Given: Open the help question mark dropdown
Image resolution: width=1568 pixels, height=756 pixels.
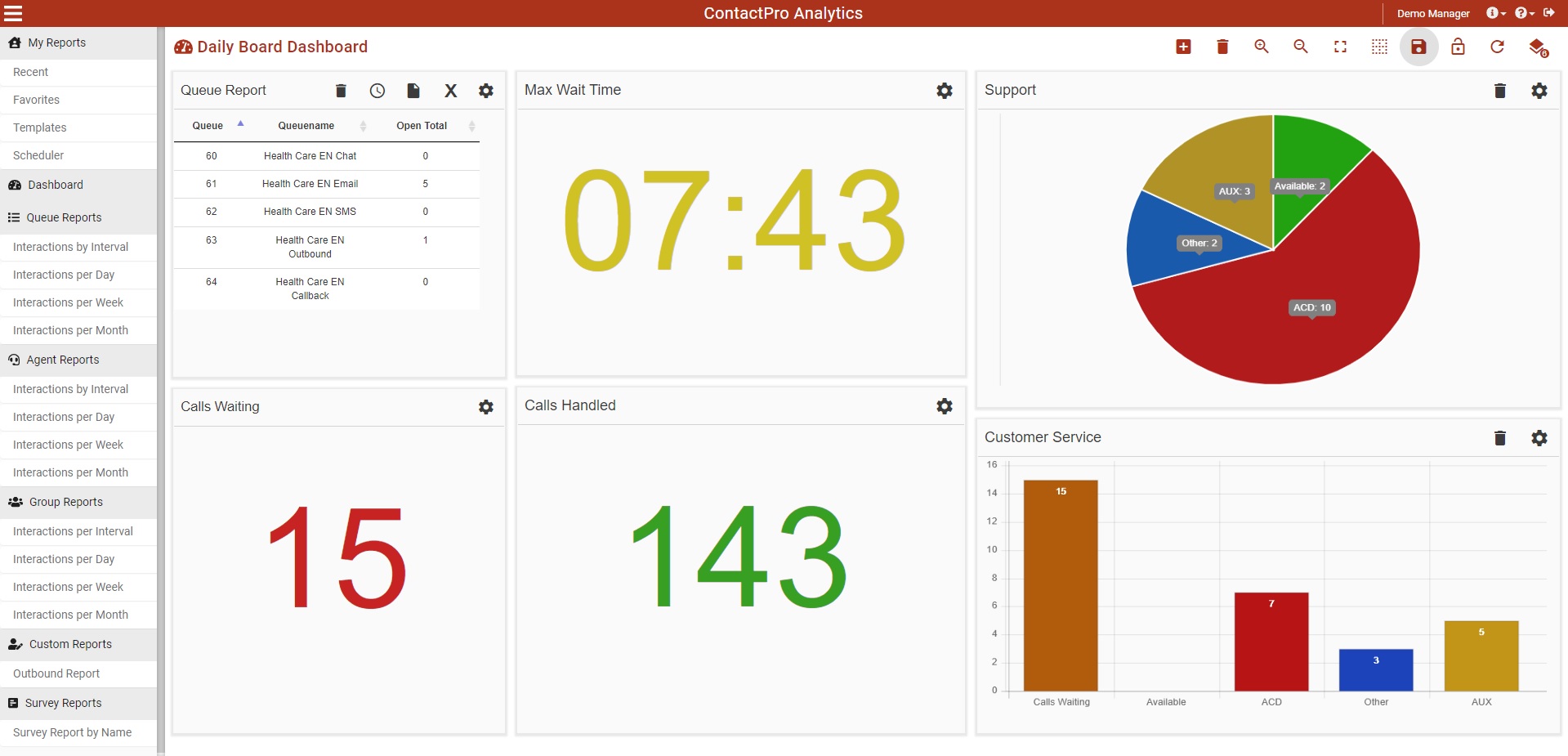Looking at the screenshot, I should (x=1523, y=13).
